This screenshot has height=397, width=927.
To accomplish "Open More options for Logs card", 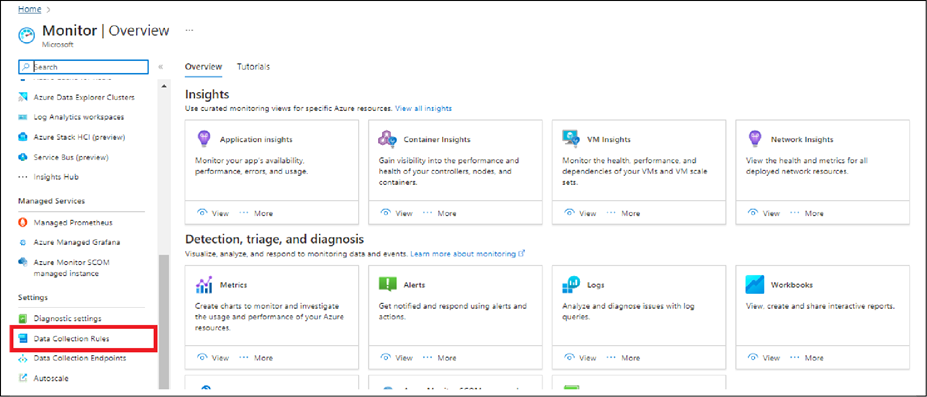I will 623,358.
